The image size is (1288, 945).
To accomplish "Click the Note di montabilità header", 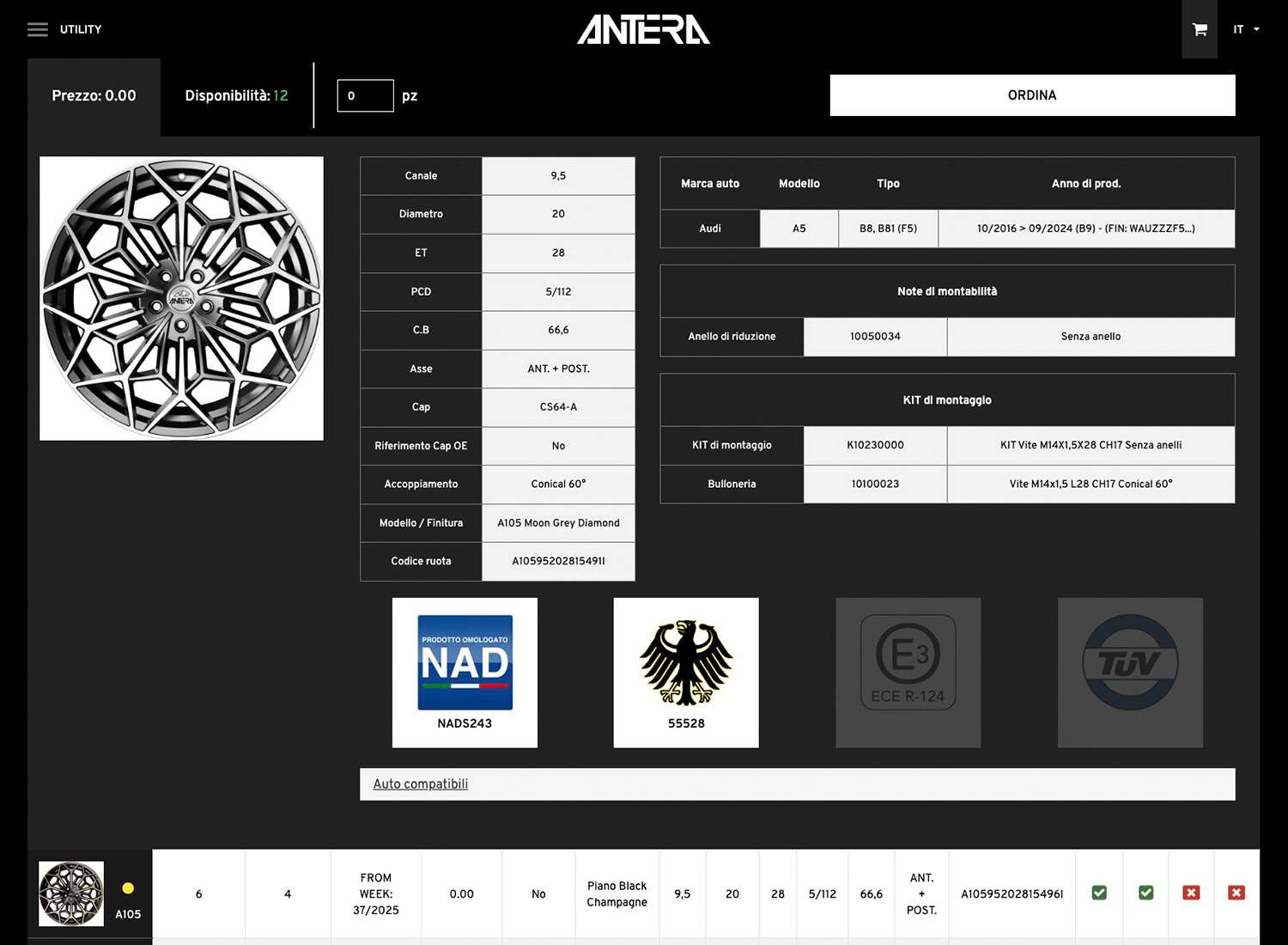I will [x=947, y=291].
